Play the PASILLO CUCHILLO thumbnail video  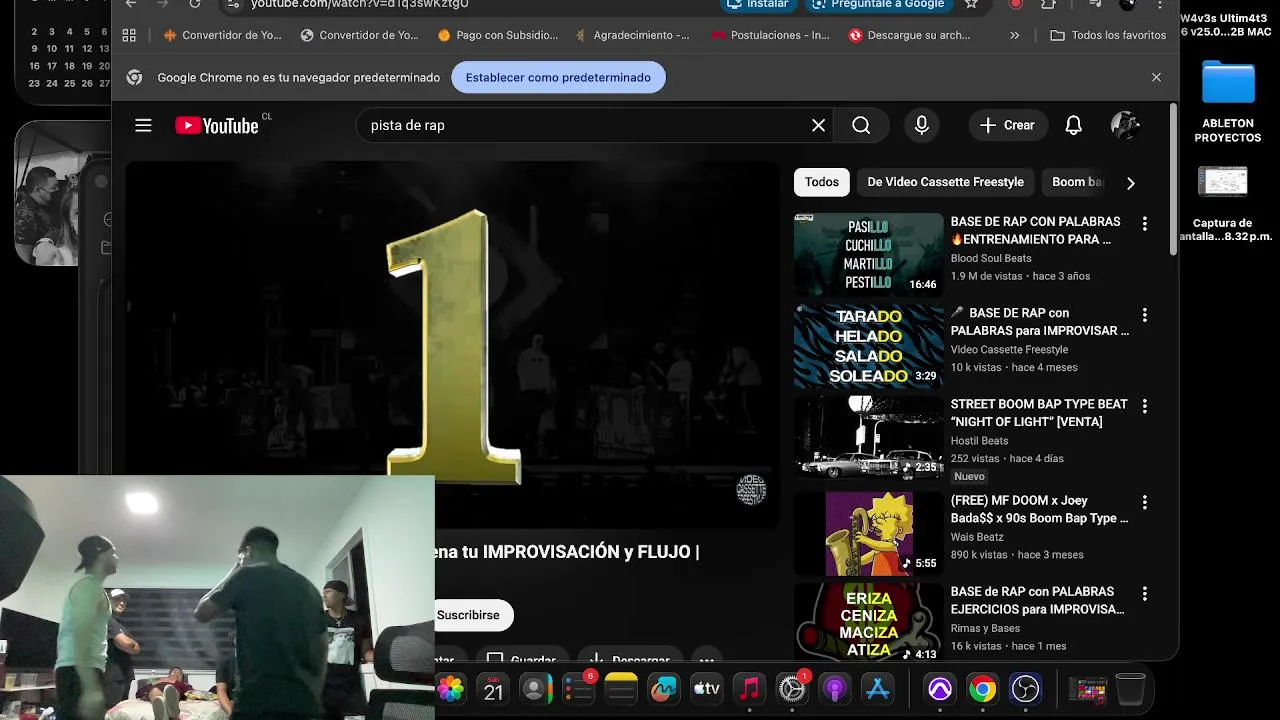click(868, 254)
